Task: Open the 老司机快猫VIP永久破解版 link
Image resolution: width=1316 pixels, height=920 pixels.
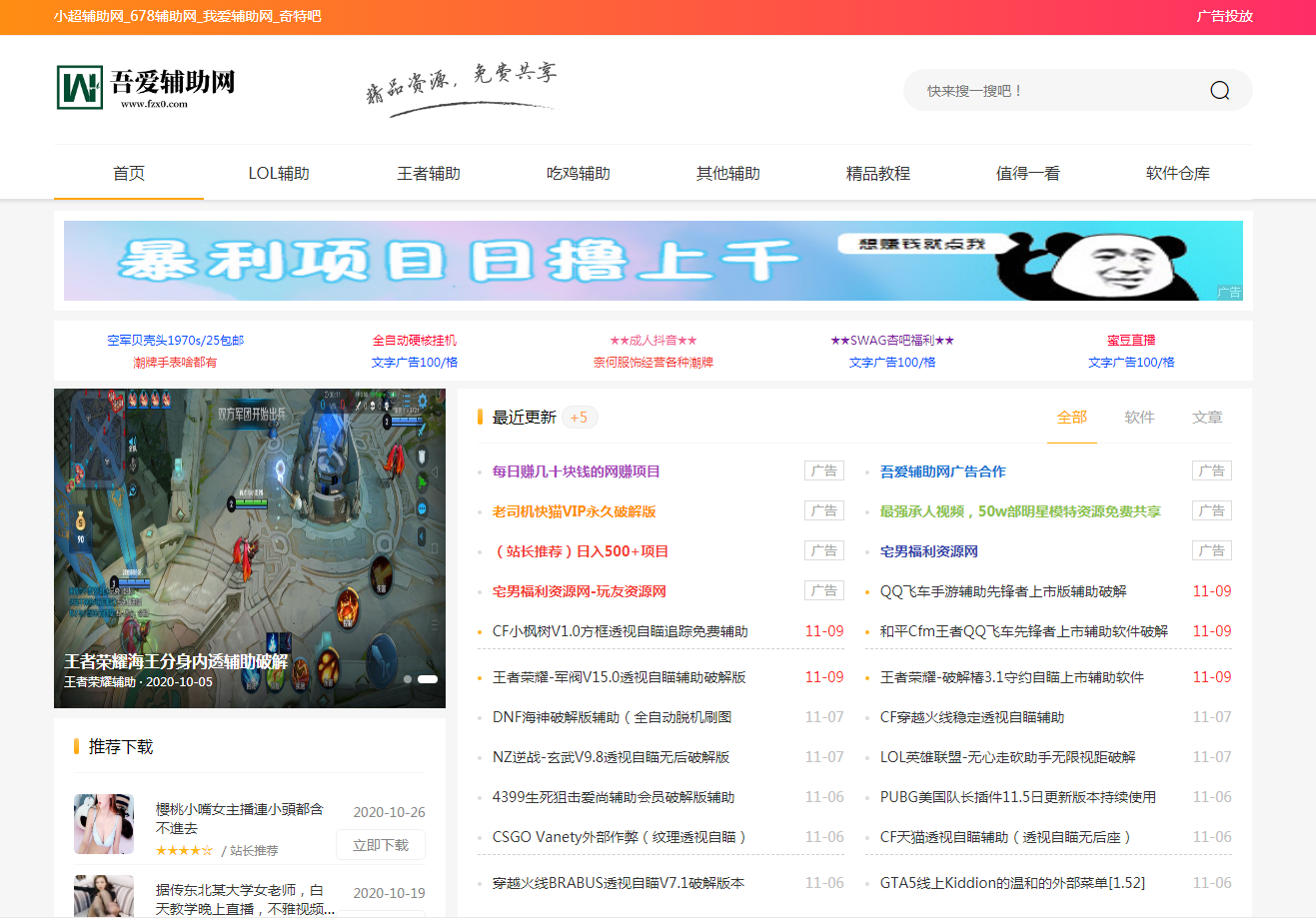Action: (574, 511)
